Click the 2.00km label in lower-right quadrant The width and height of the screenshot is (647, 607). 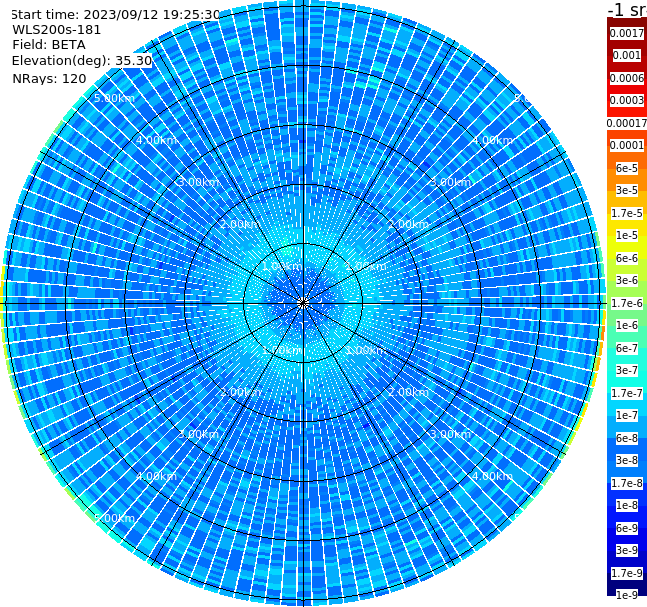[409, 392]
